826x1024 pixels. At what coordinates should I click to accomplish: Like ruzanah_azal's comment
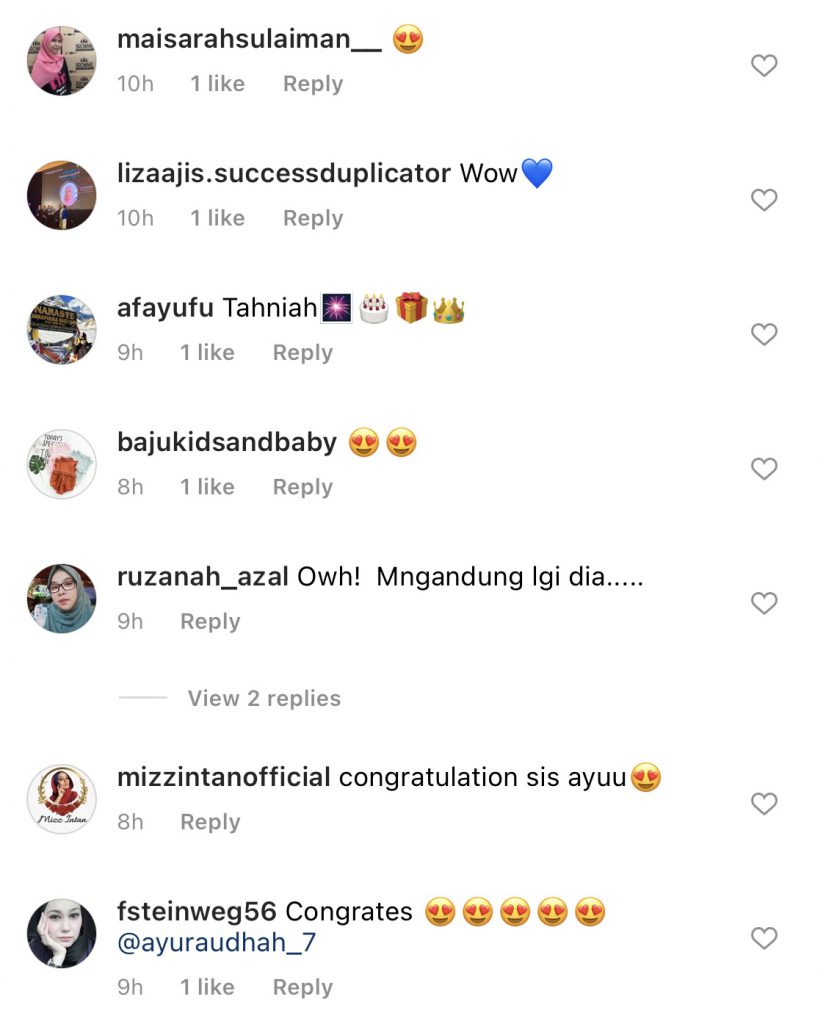[x=764, y=603]
